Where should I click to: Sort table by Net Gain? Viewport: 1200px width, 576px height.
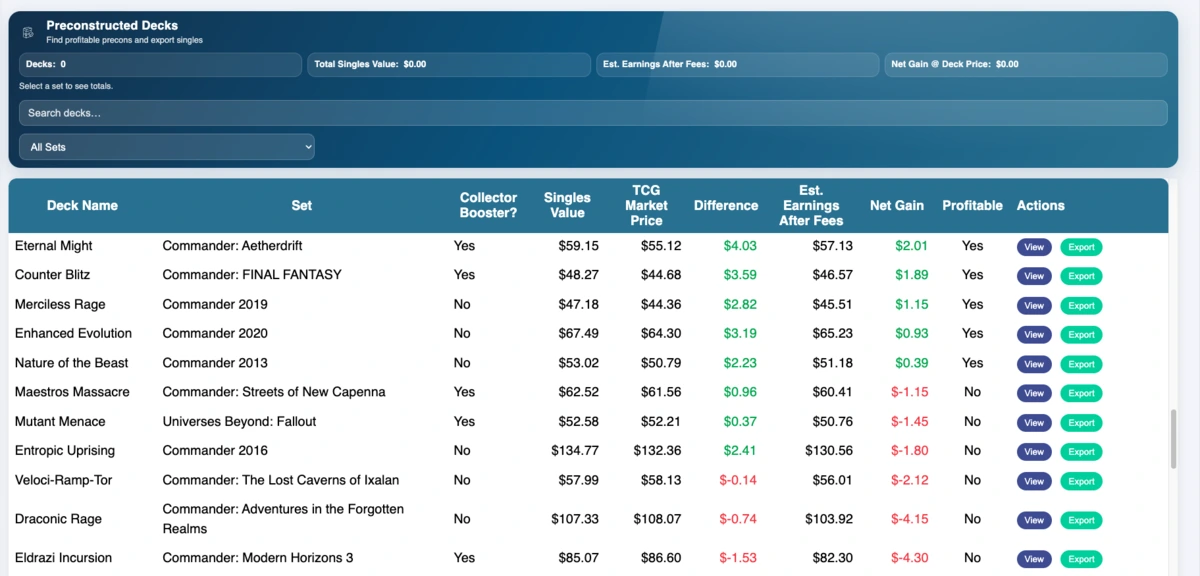coord(896,205)
